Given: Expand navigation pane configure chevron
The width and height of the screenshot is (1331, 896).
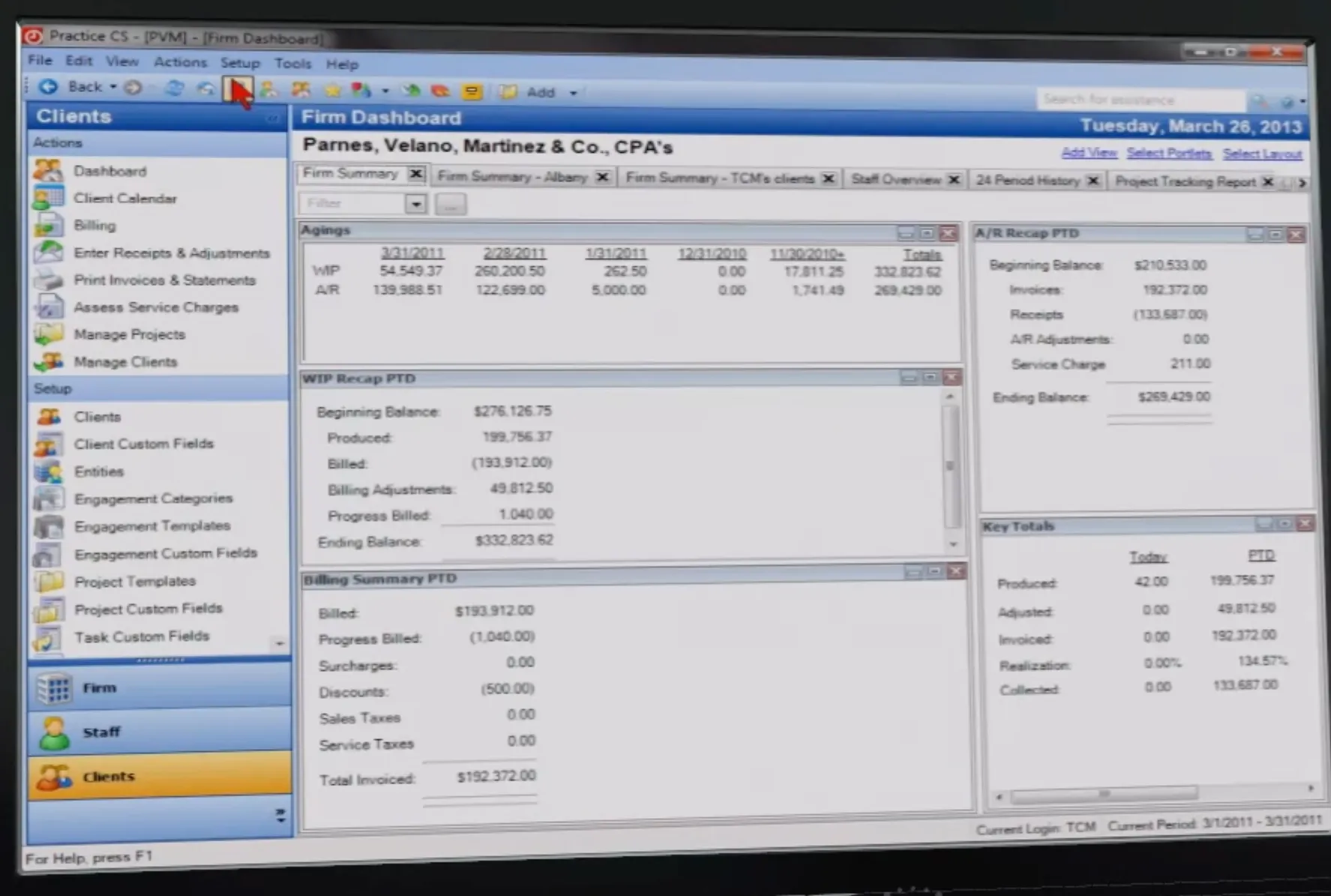Looking at the screenshot, I should (x=280, y=815).
